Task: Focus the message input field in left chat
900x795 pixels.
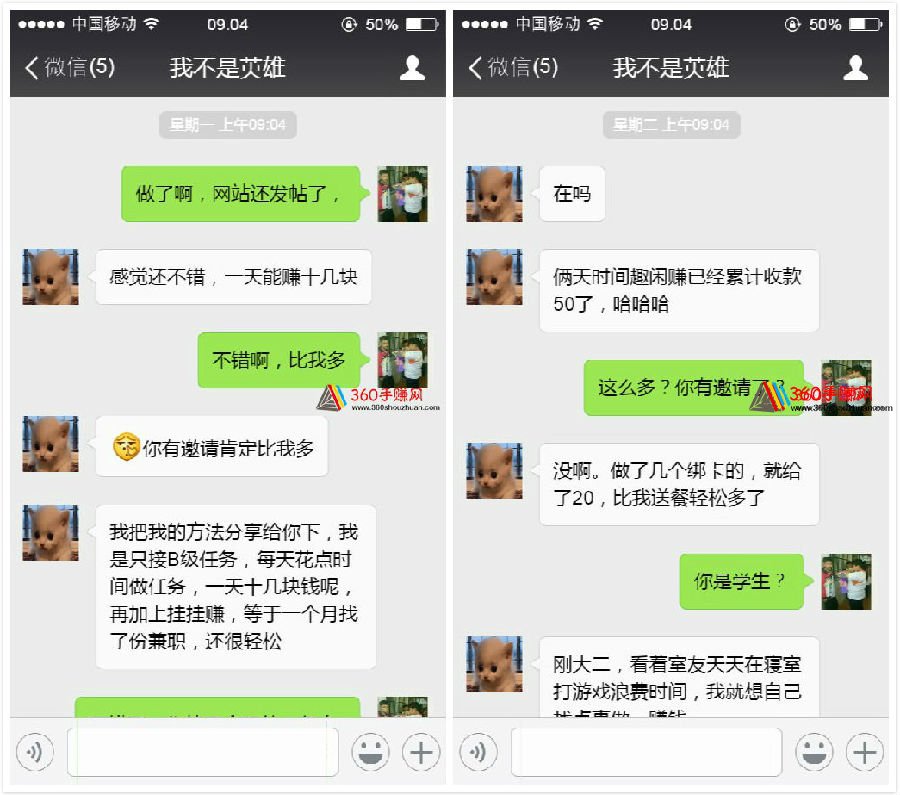Action: [203, 752]
